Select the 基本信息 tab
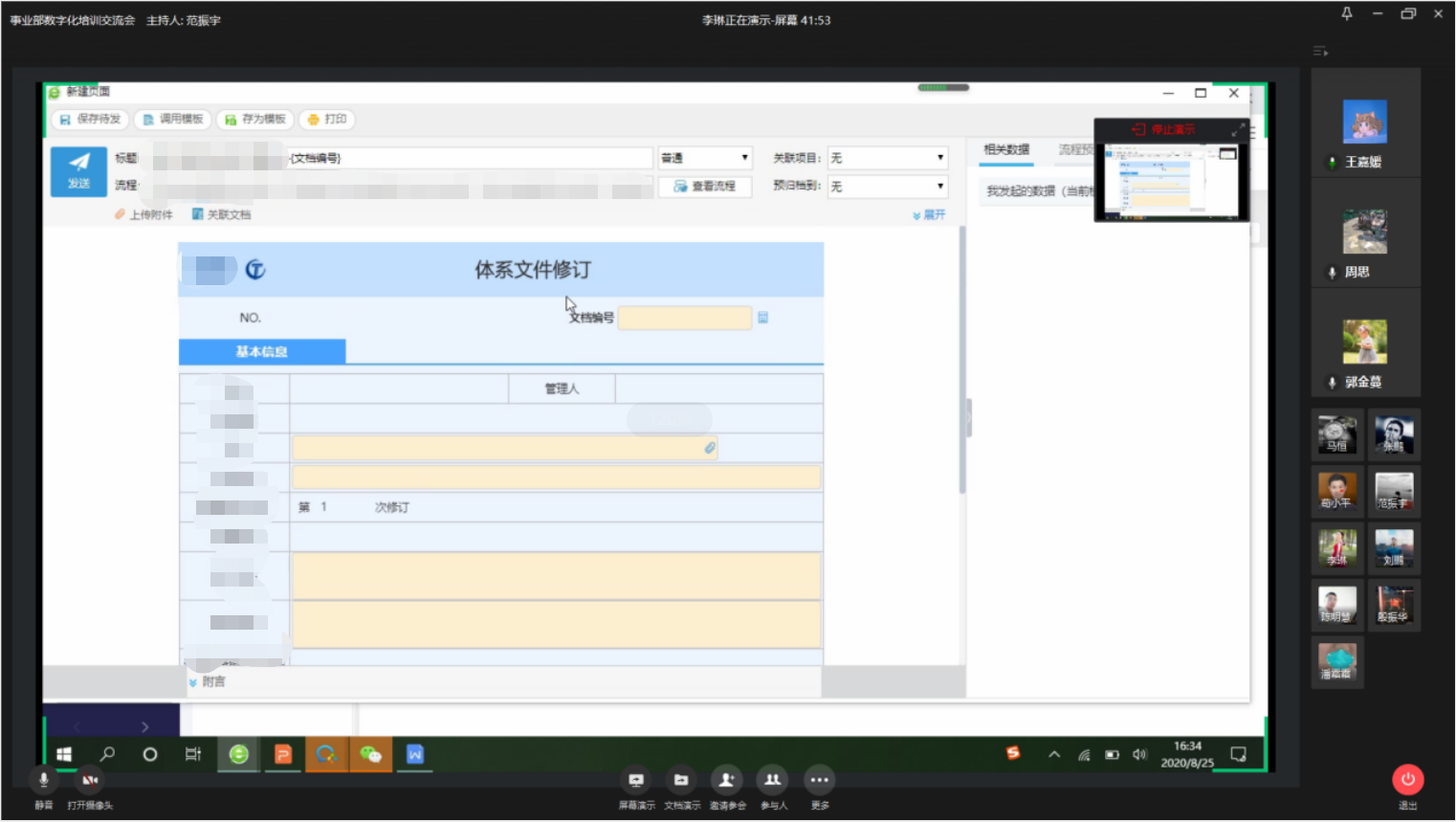1456x822 pixels. click(x=262, y=352)
